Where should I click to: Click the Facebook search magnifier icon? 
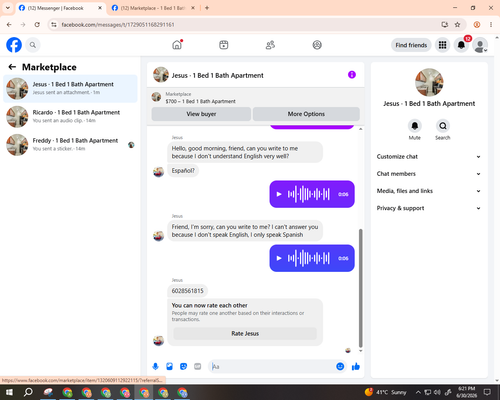pos(33,45)
